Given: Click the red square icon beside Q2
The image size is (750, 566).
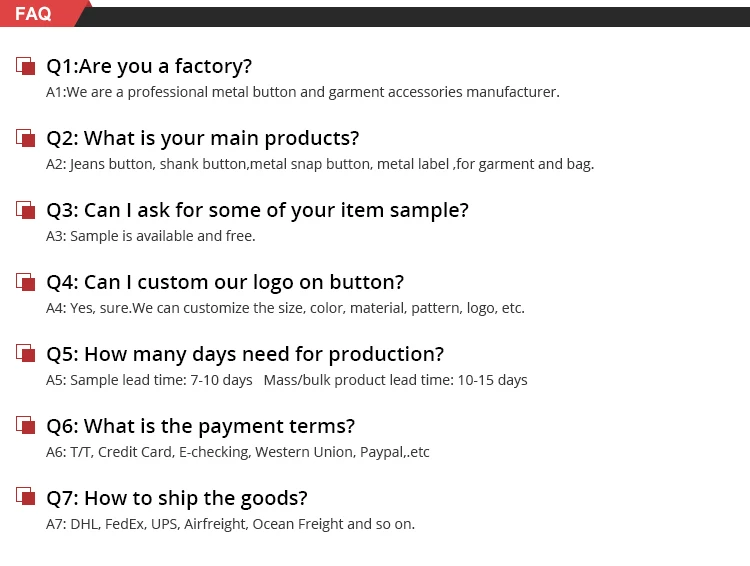Looking at the screenshot, I should click(x=25, y=139).
